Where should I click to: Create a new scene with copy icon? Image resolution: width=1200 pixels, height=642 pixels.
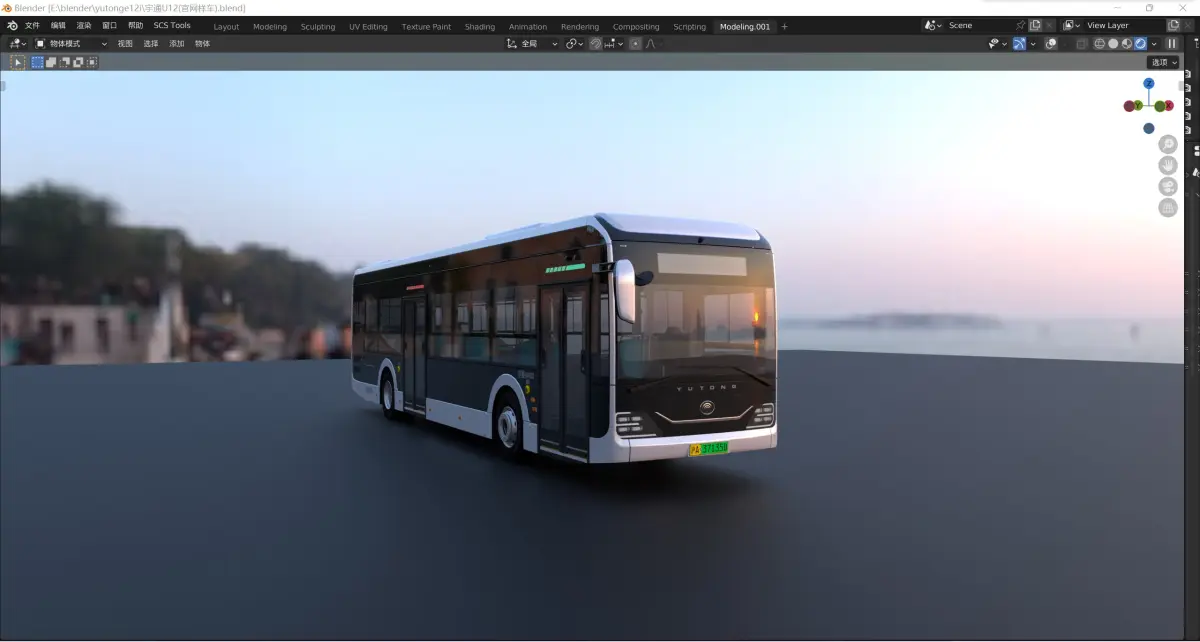tap(1036, 25)
